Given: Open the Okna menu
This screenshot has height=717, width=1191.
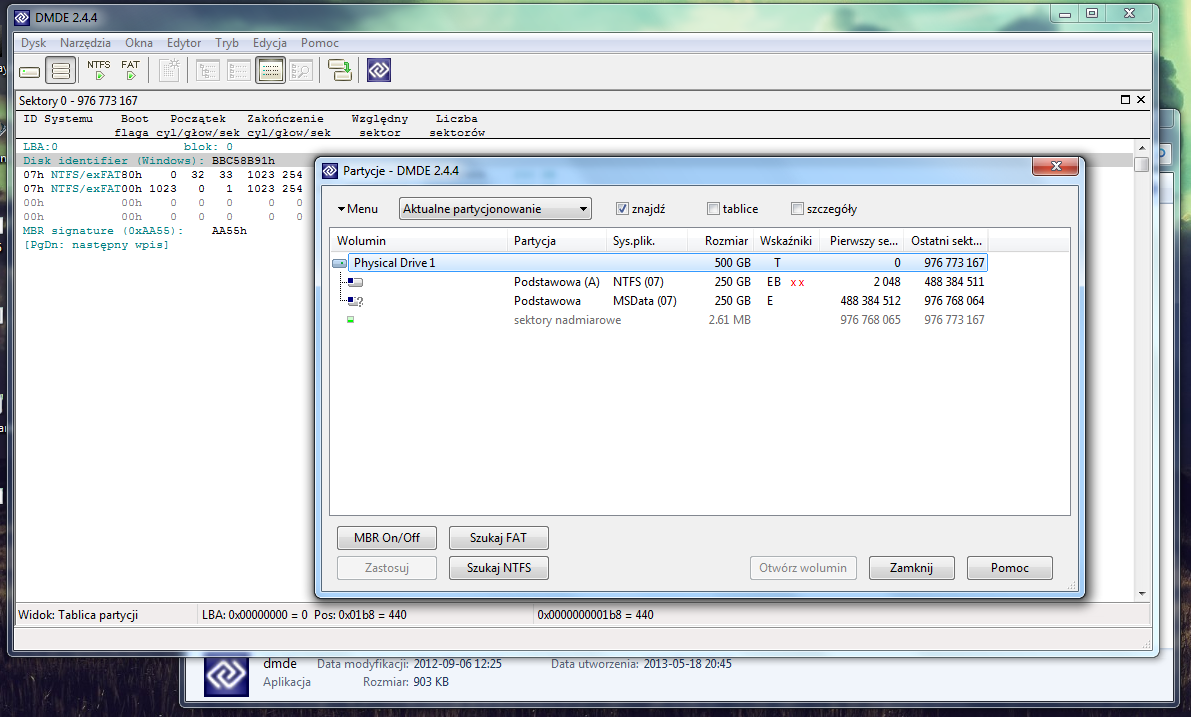Looking at the screenshot, I should (138, 43).
